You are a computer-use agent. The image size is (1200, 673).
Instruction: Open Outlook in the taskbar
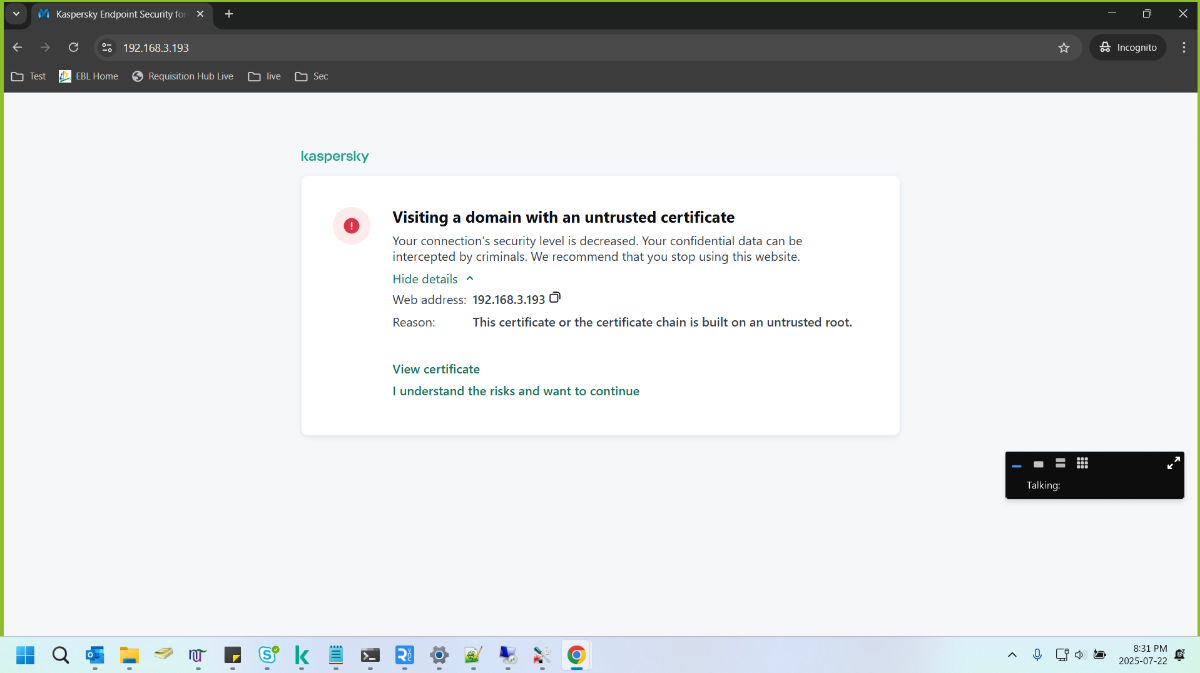[x=95, y=656]
